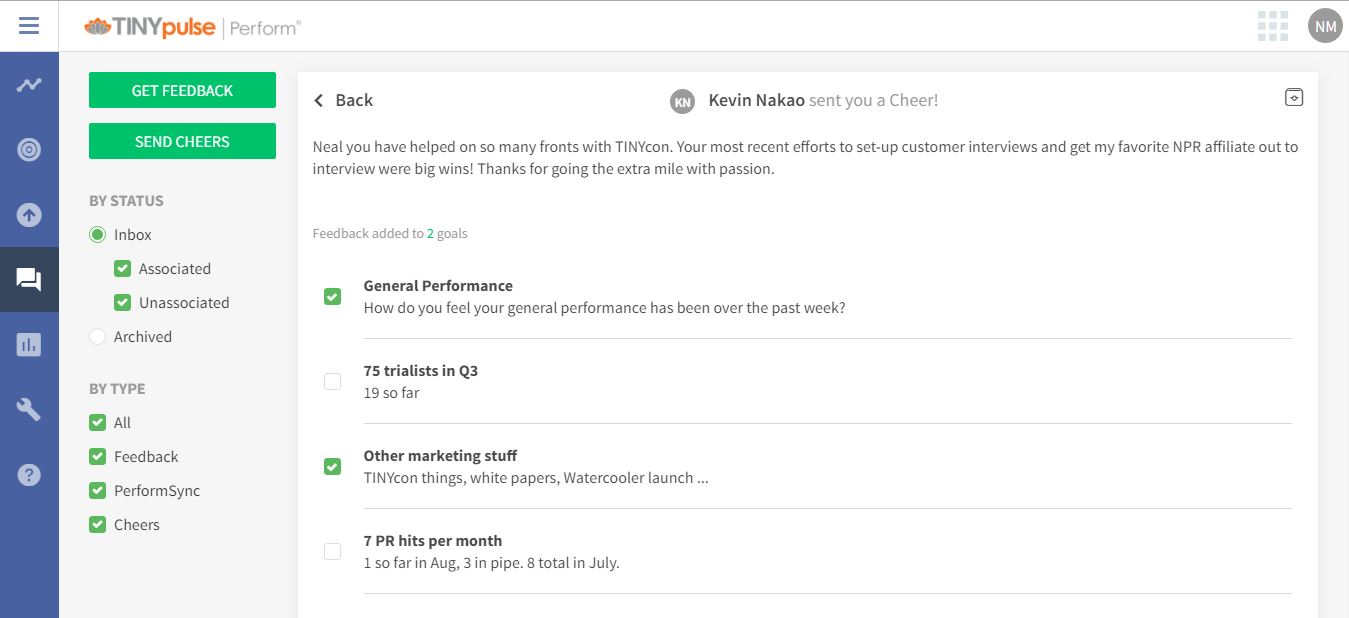
Task: Open the help question mark icon
Action: click(29, 474)
